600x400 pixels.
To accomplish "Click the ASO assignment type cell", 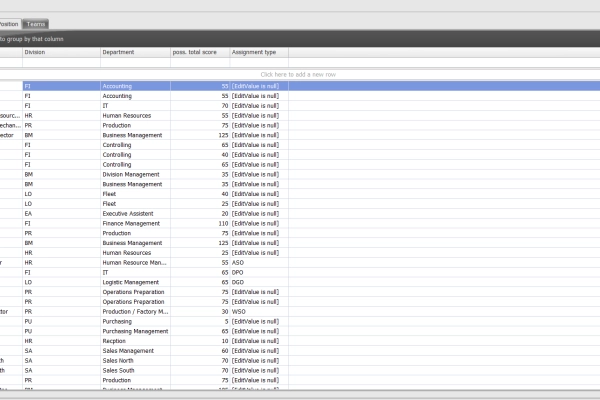I will pyautogui.click(x=259, y=263).
